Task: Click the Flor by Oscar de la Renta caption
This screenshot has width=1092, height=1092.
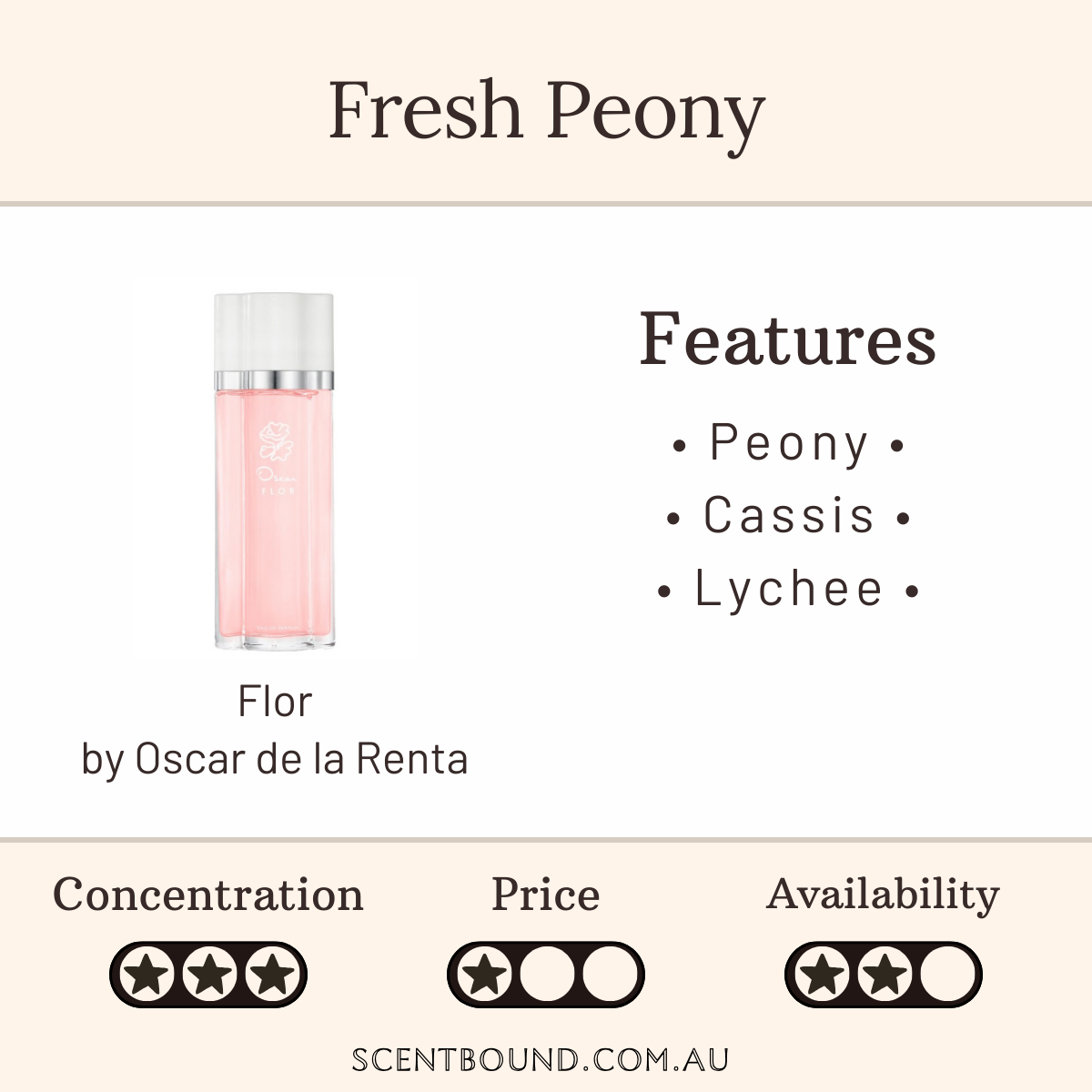Action: (x=275, y=730)
